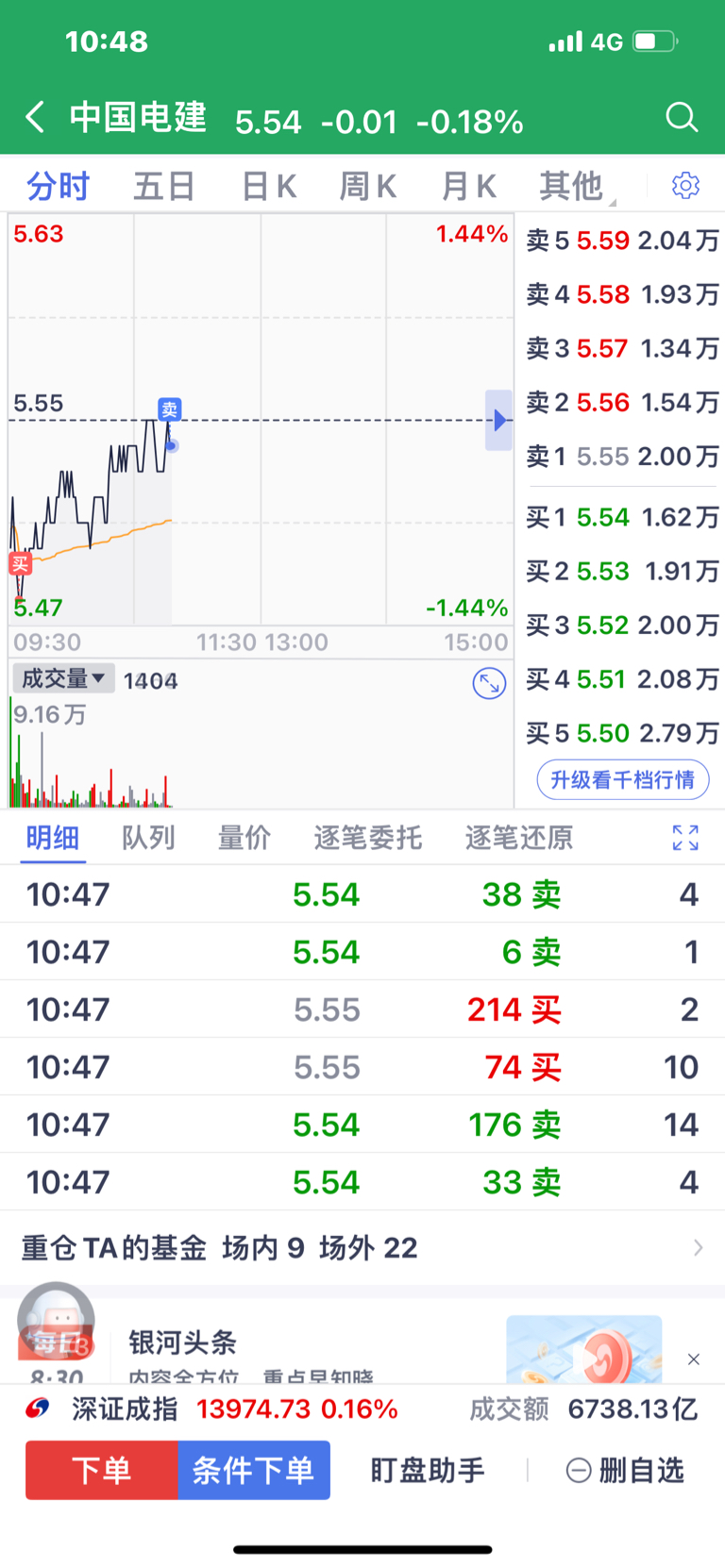Tap 买5 price 5.50 row

623,733
